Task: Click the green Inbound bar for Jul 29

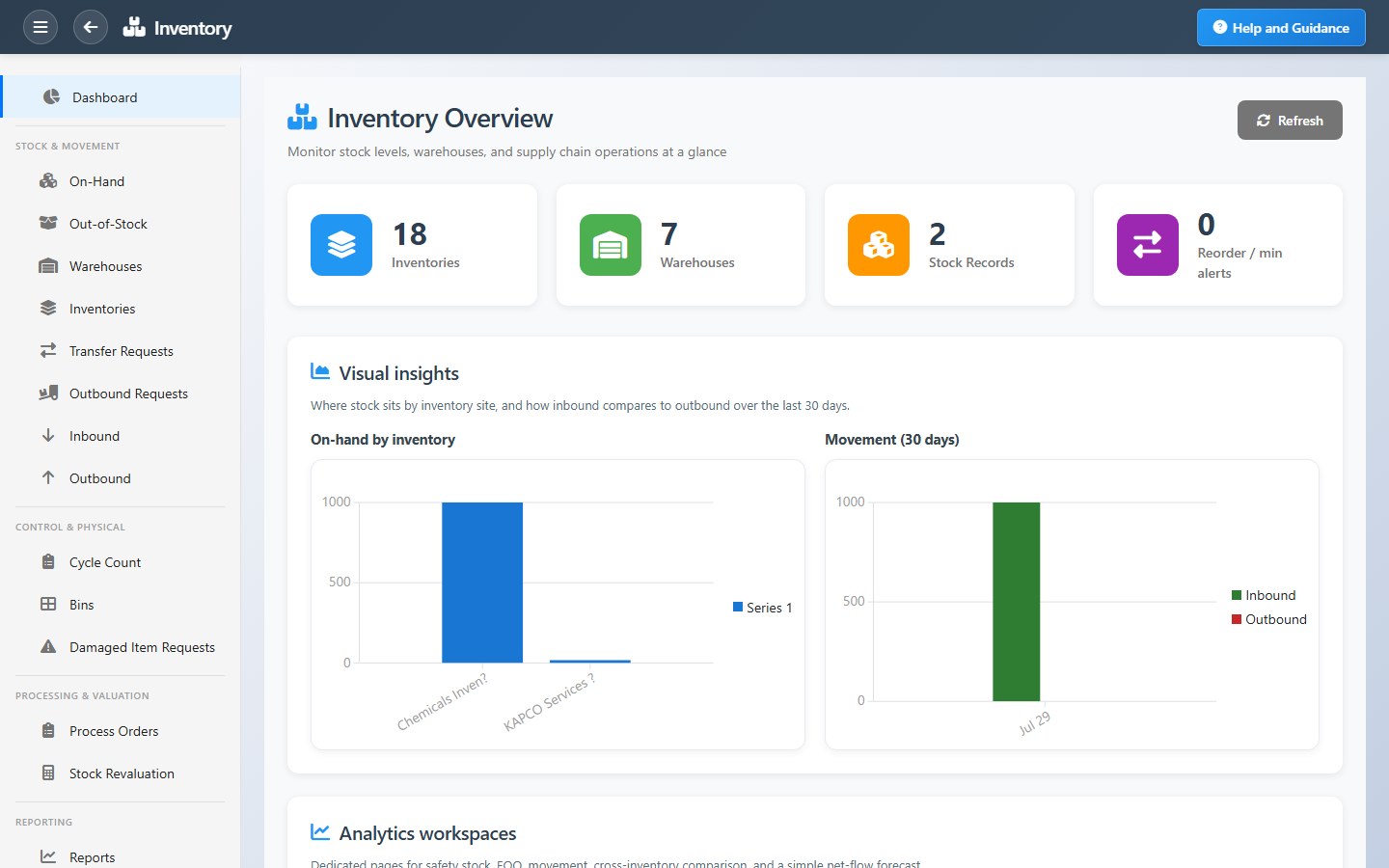Action: point(1017,602)
